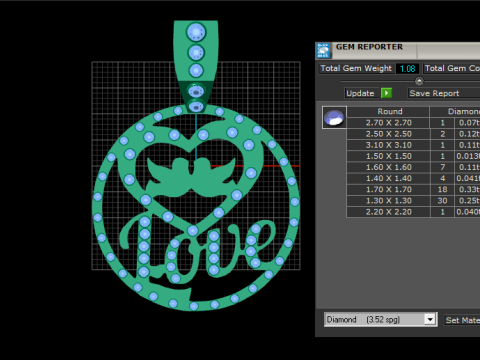
Task: Select the round gem thumbnail
Action: (x=334, y=117)
